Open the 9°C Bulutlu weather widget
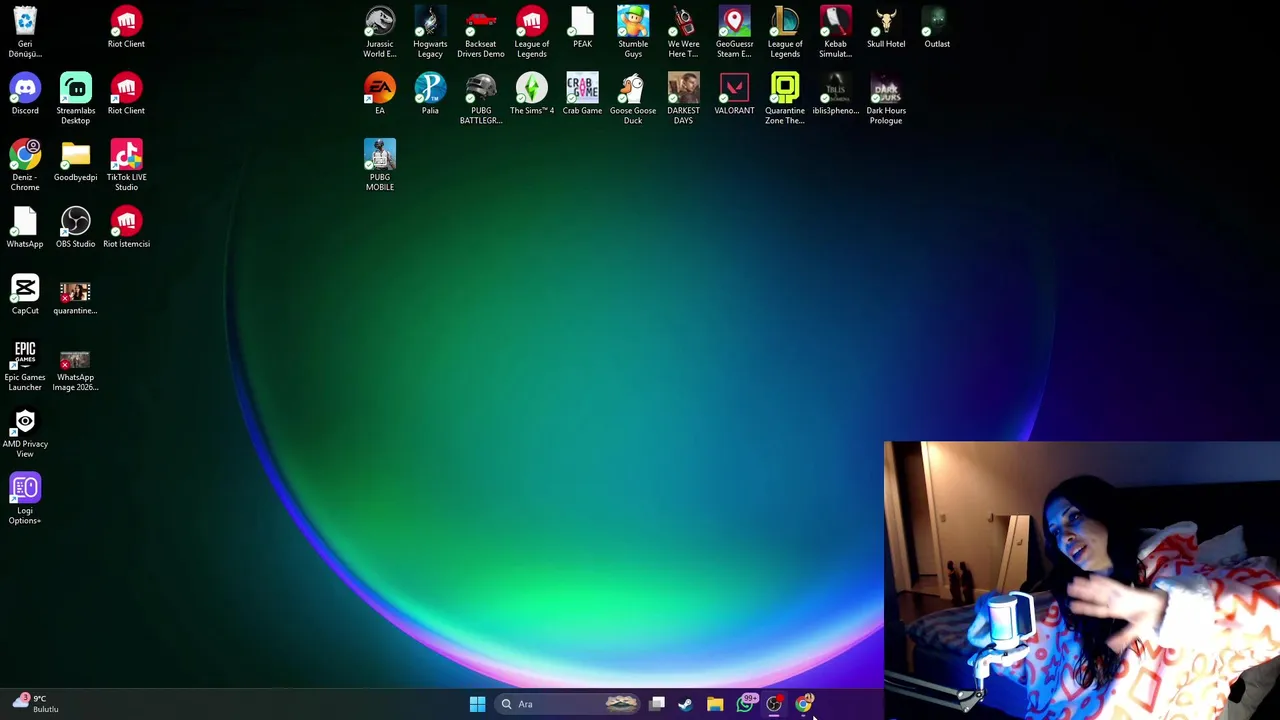The height and width of the screenshot is (720, 1280). pos(35,704)
